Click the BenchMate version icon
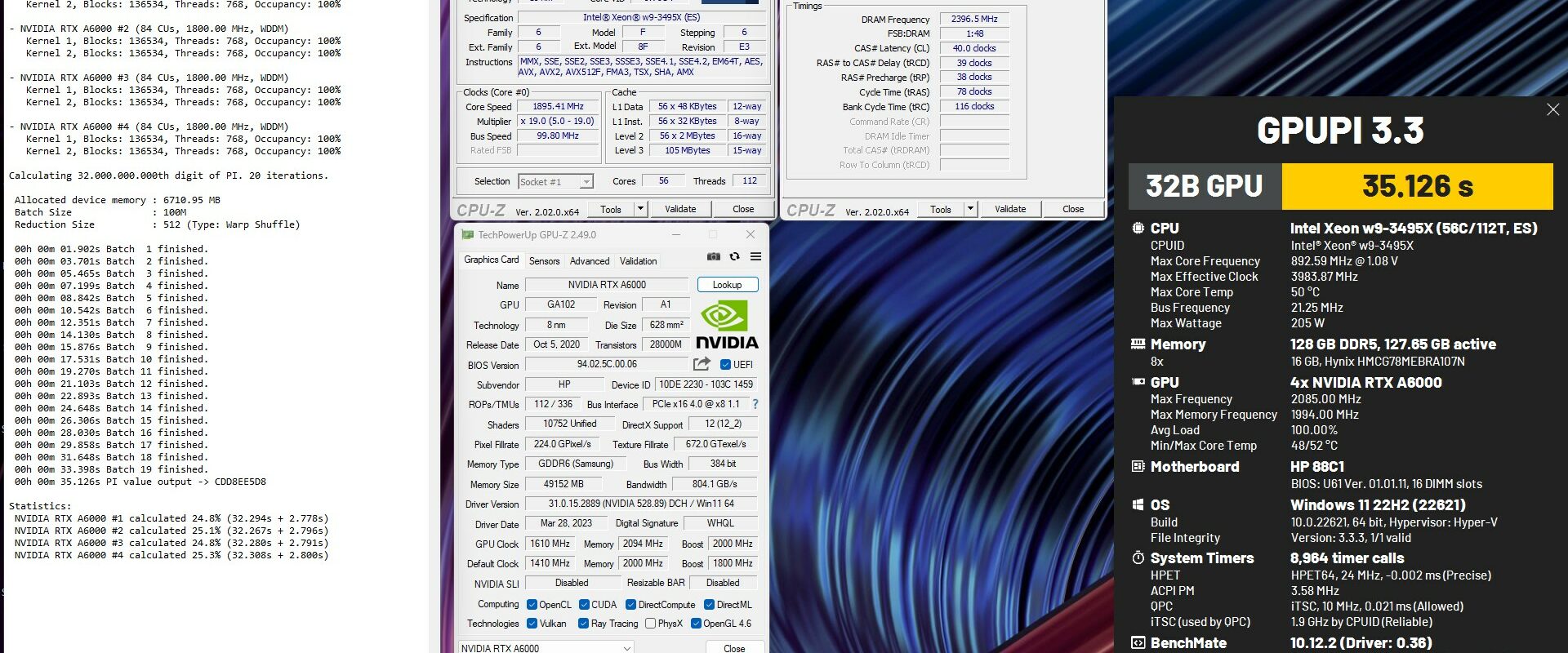1568x653 pixels. click(x=1138, y=643)
